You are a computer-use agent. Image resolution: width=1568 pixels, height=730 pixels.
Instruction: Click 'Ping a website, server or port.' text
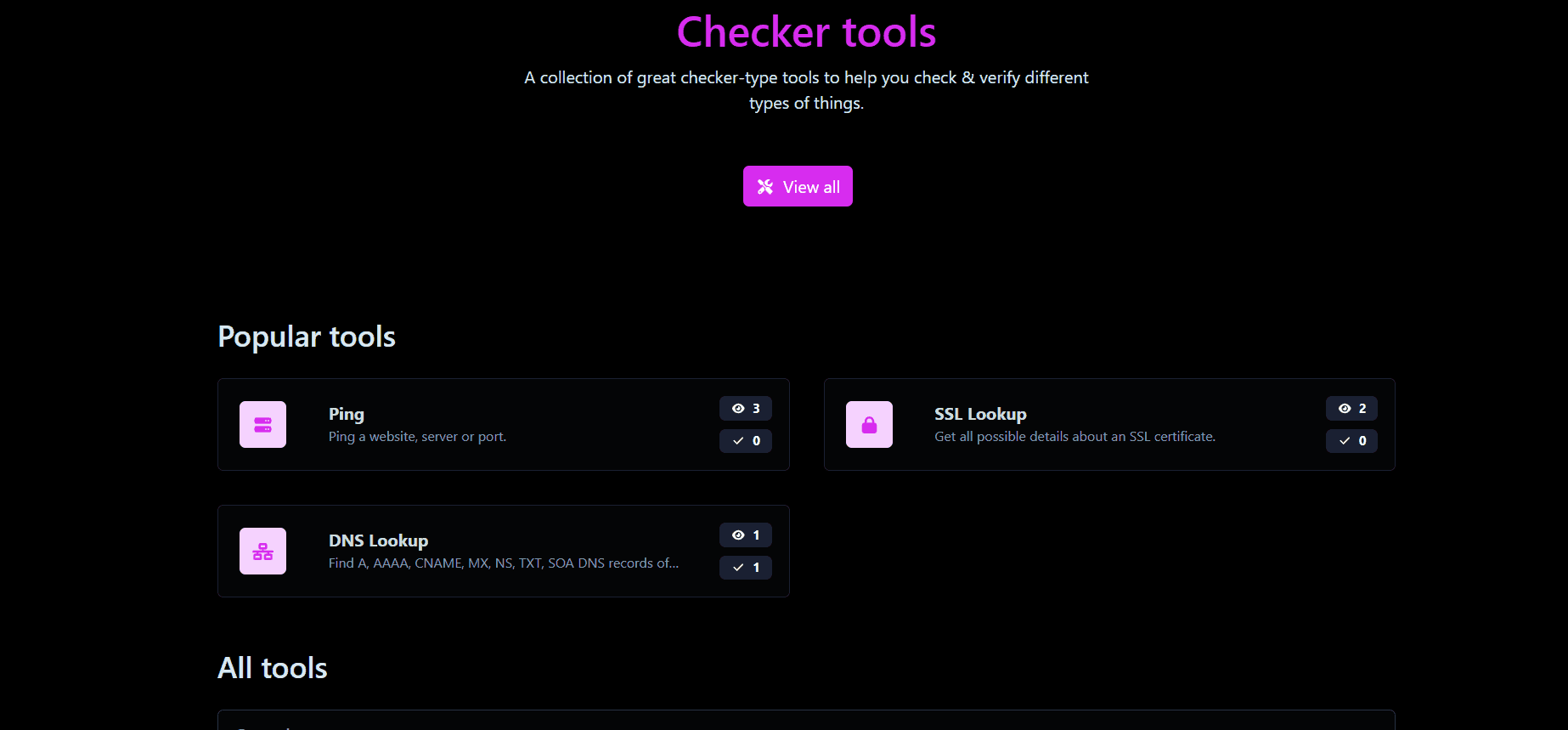coord(417,437)
